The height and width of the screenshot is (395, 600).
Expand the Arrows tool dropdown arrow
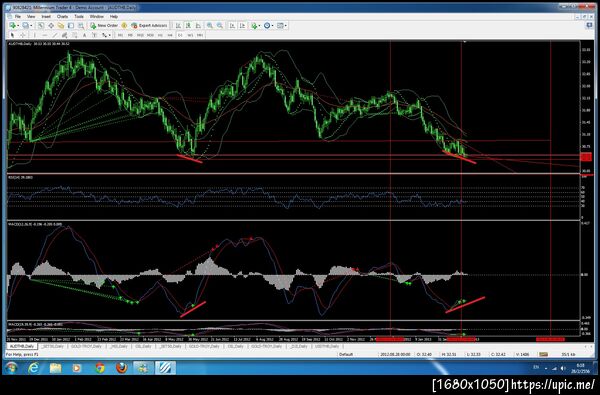[109, 35]
